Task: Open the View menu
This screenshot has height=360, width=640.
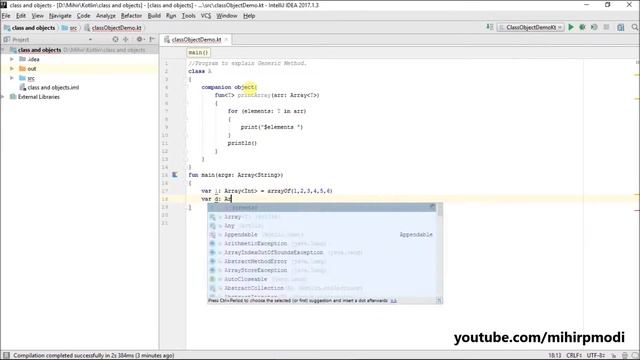Action: tap(38, 16)
